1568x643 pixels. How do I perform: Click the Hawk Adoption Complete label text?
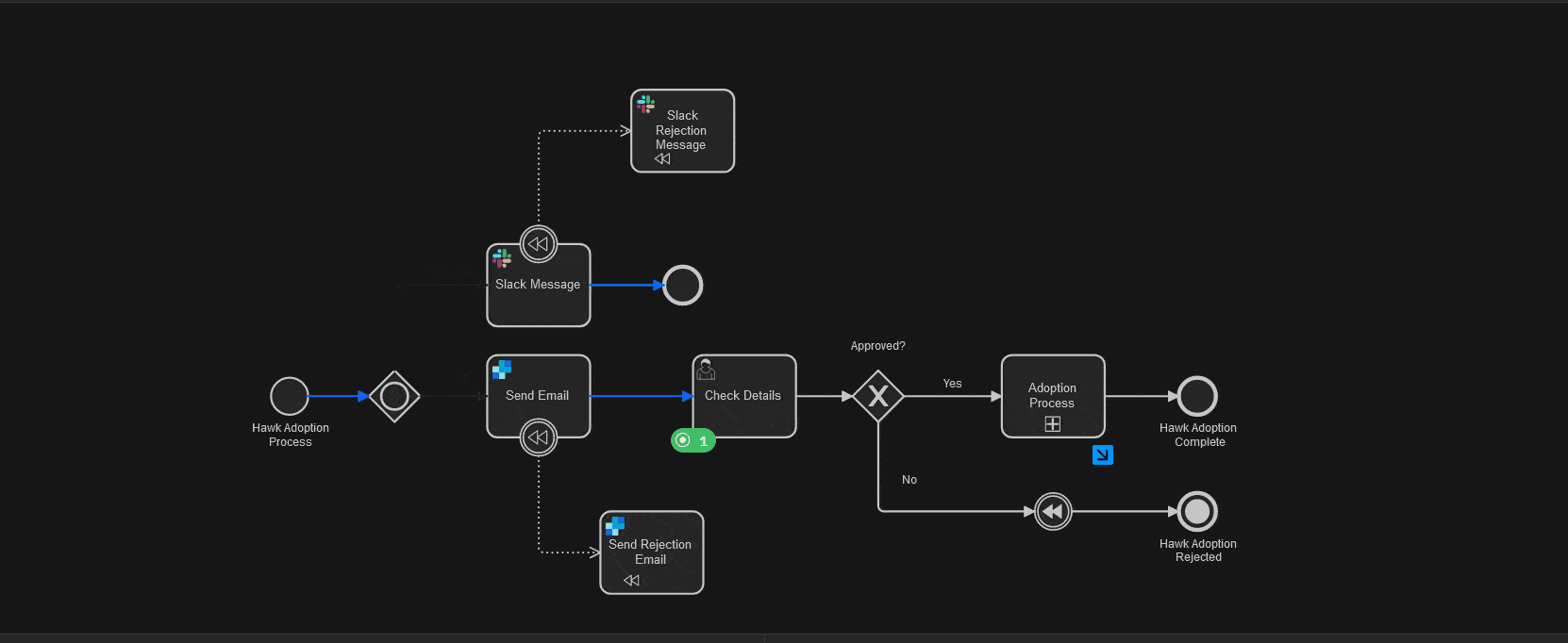click(x=1198, y=435)
